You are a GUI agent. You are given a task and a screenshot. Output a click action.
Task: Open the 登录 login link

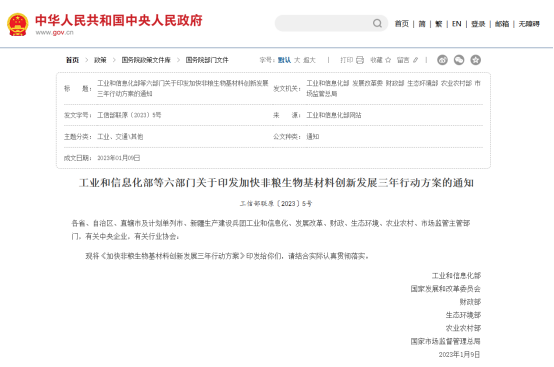coord(478,24)
